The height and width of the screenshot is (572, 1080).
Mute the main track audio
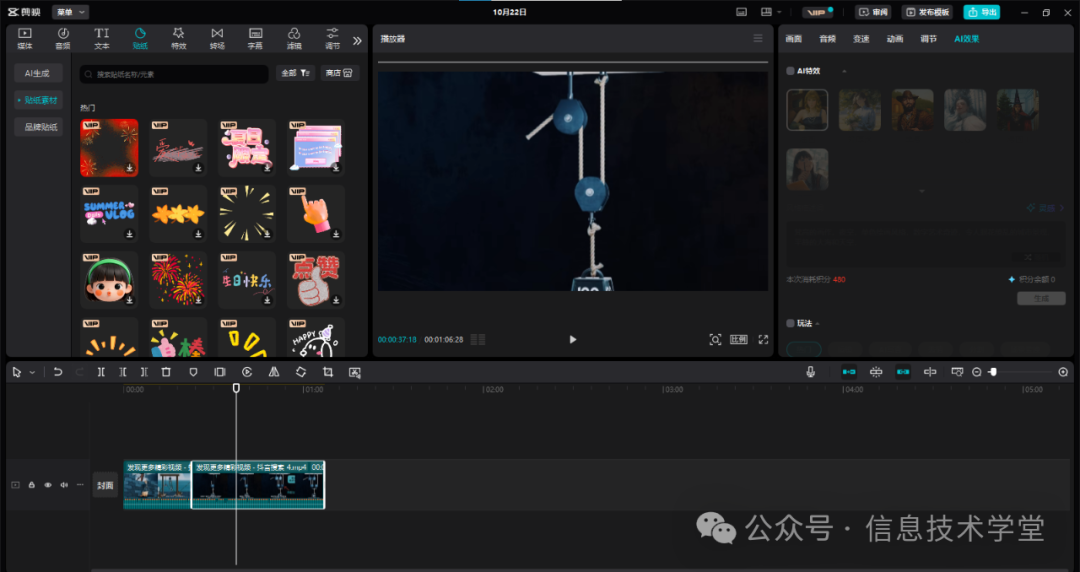click(64, 485)
